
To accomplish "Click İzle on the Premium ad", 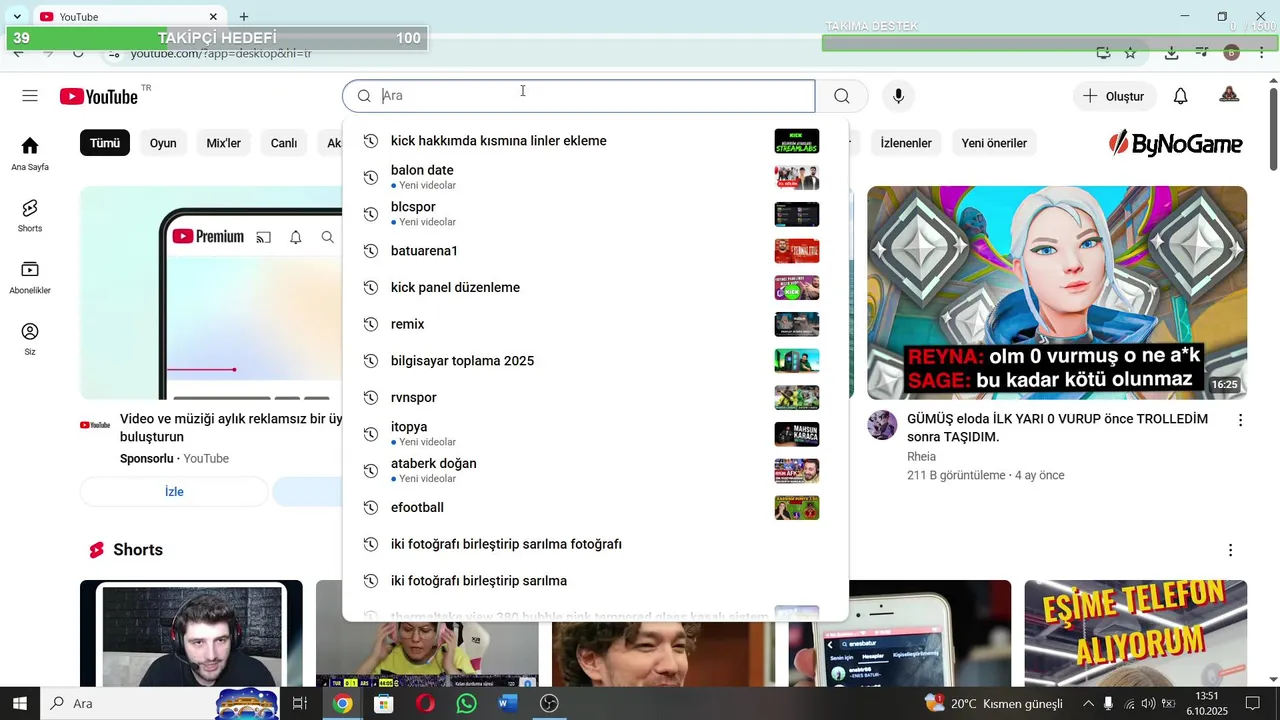I will pyautogui.click(x=174, y=492).
